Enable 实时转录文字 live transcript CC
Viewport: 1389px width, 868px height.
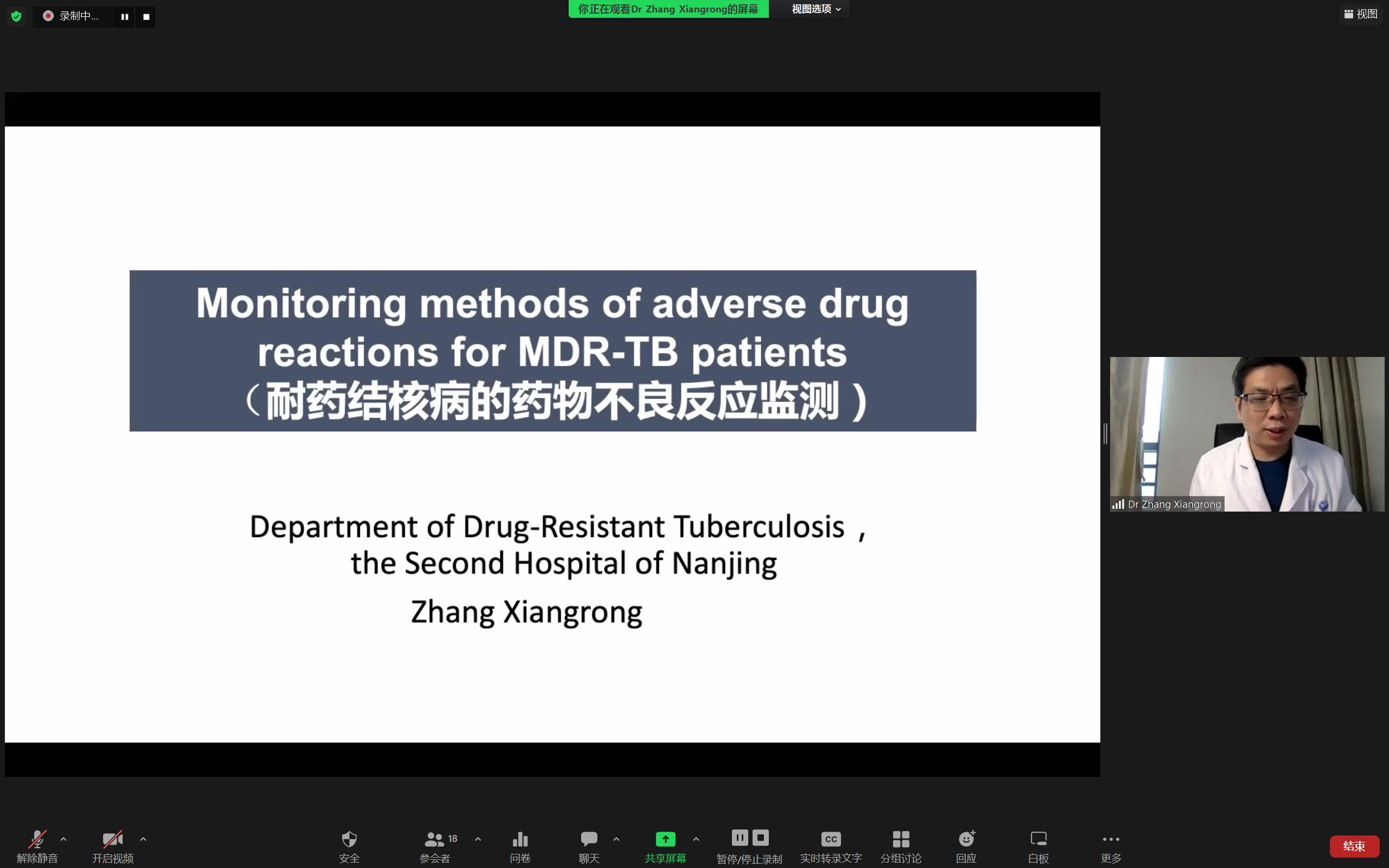[831, 846]
